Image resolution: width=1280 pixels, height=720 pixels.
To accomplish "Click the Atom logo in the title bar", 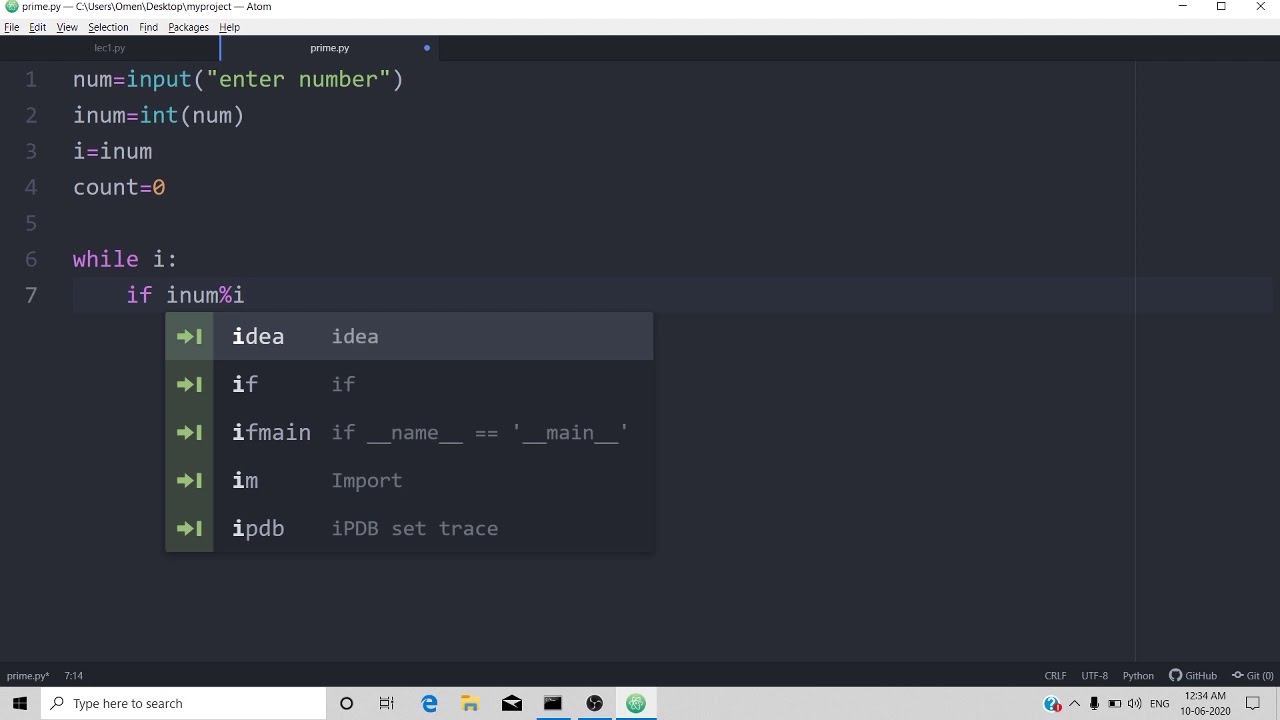I will coord(11,7).
